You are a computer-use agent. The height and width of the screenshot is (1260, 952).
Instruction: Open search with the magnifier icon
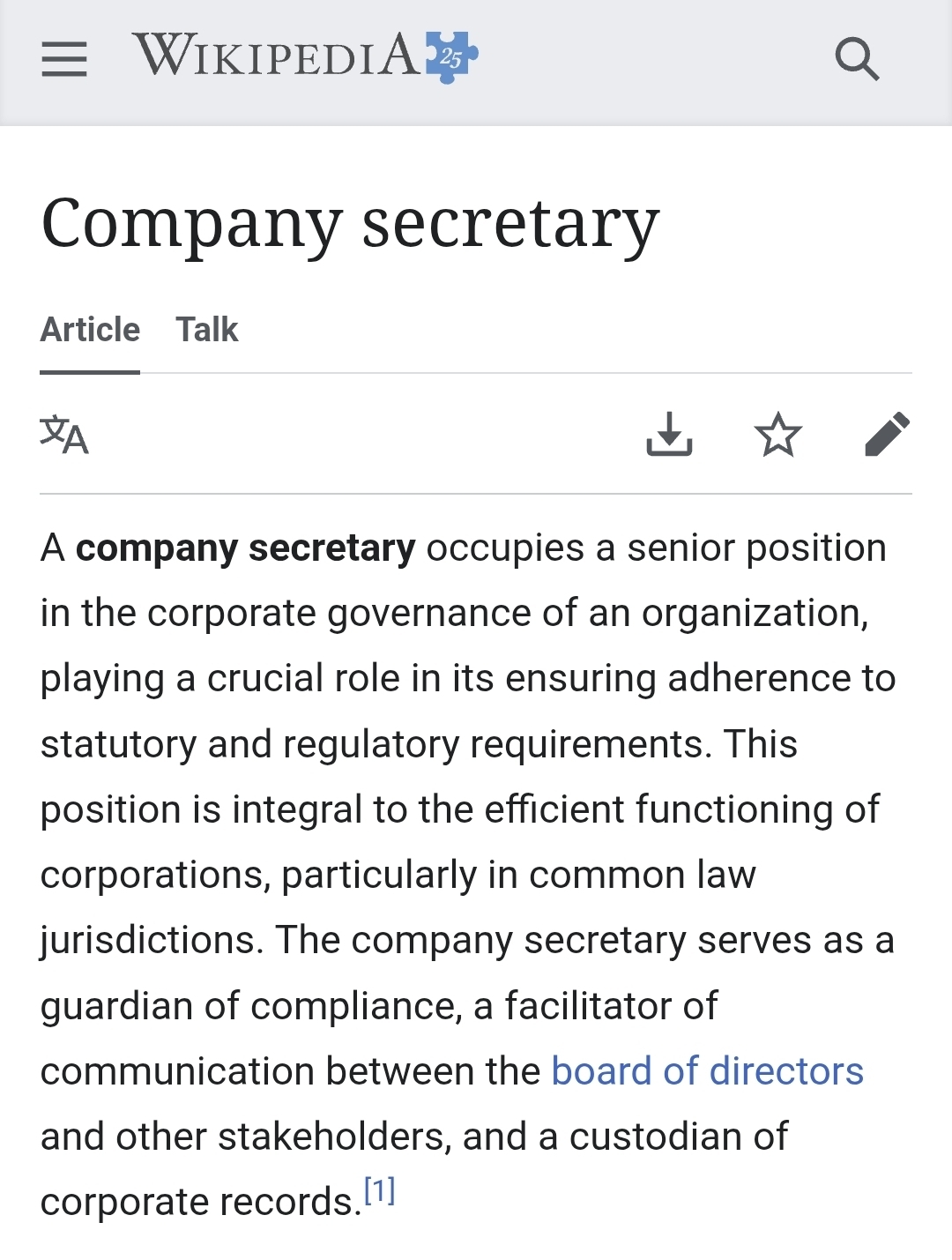(856, 59)
